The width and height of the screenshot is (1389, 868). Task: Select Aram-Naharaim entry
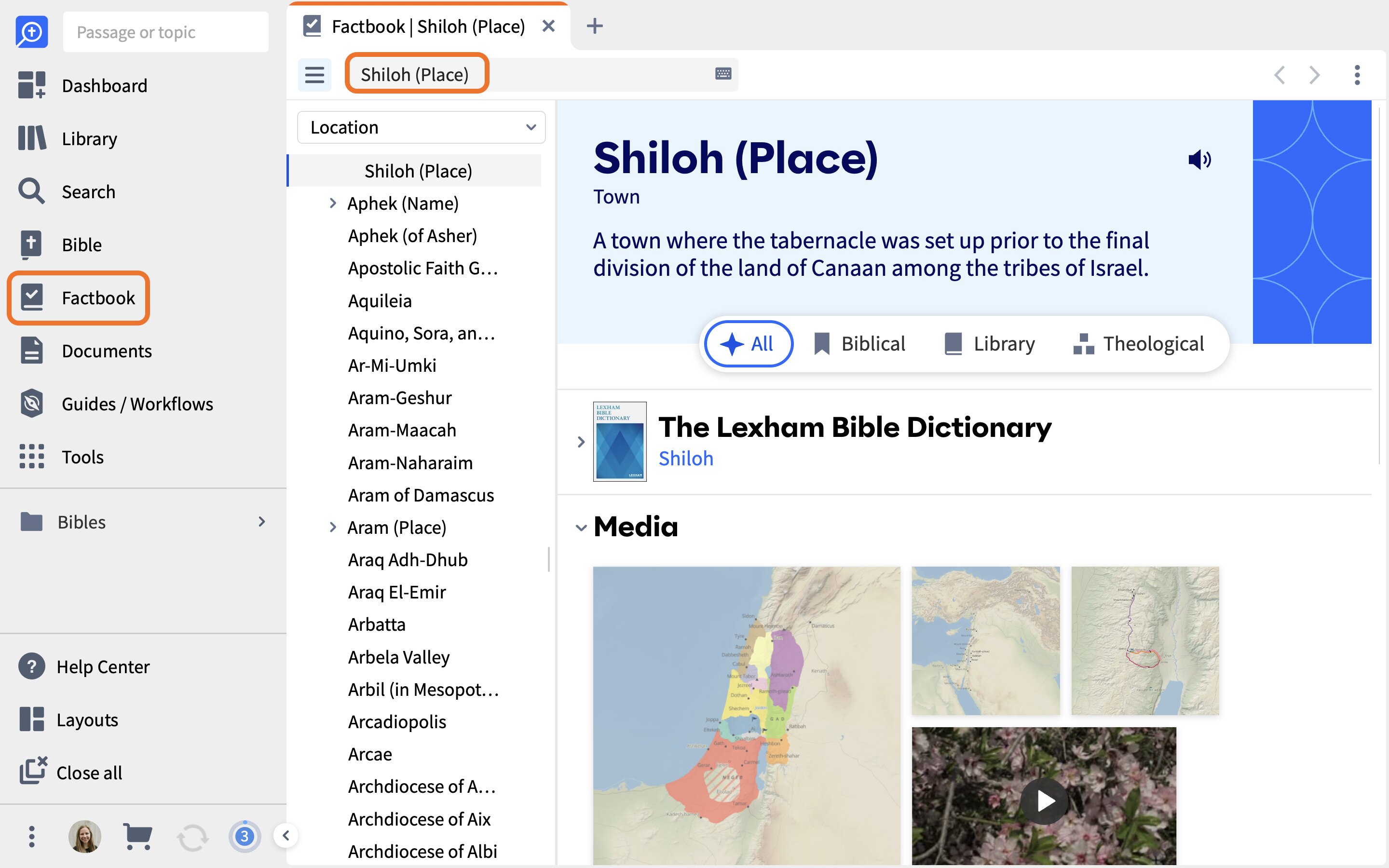pyautogui.click(x=410, y=463)
